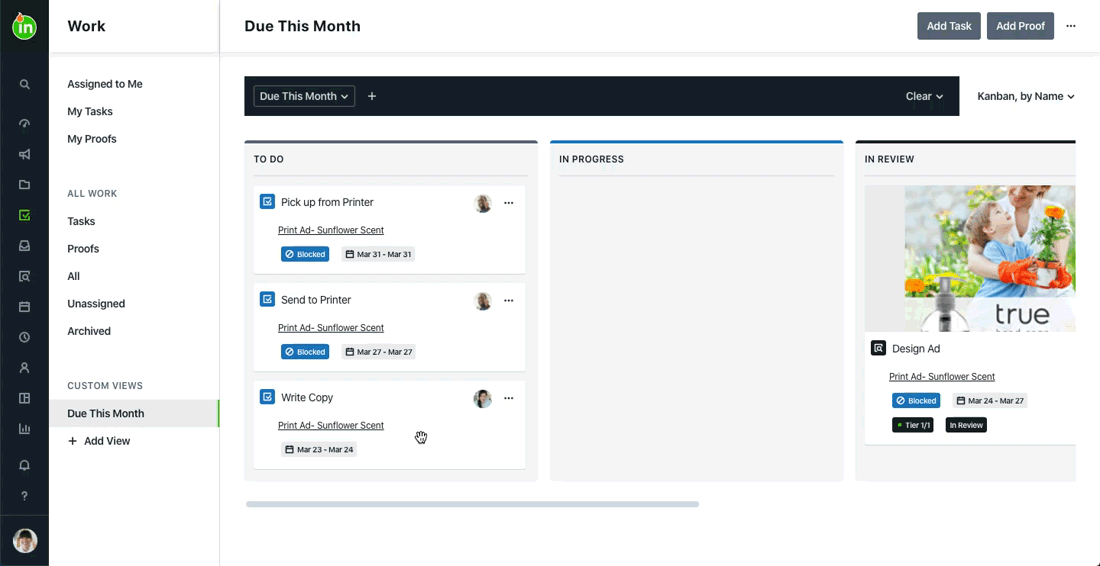Open the bar chart reports icon
Viewport: 1100px width, 566px height.
tap(25, 429)
